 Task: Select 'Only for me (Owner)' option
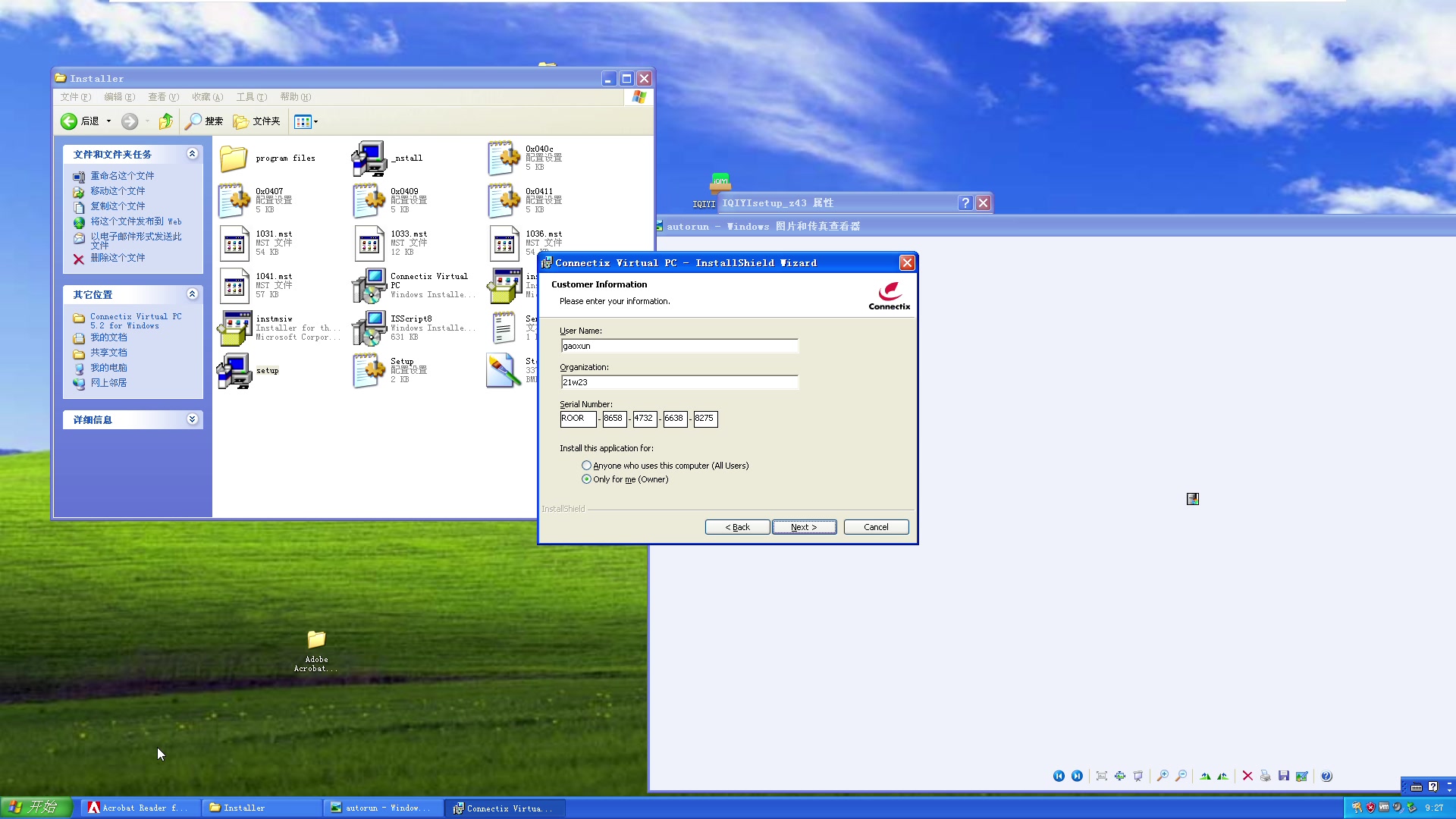tap(586, 479)
